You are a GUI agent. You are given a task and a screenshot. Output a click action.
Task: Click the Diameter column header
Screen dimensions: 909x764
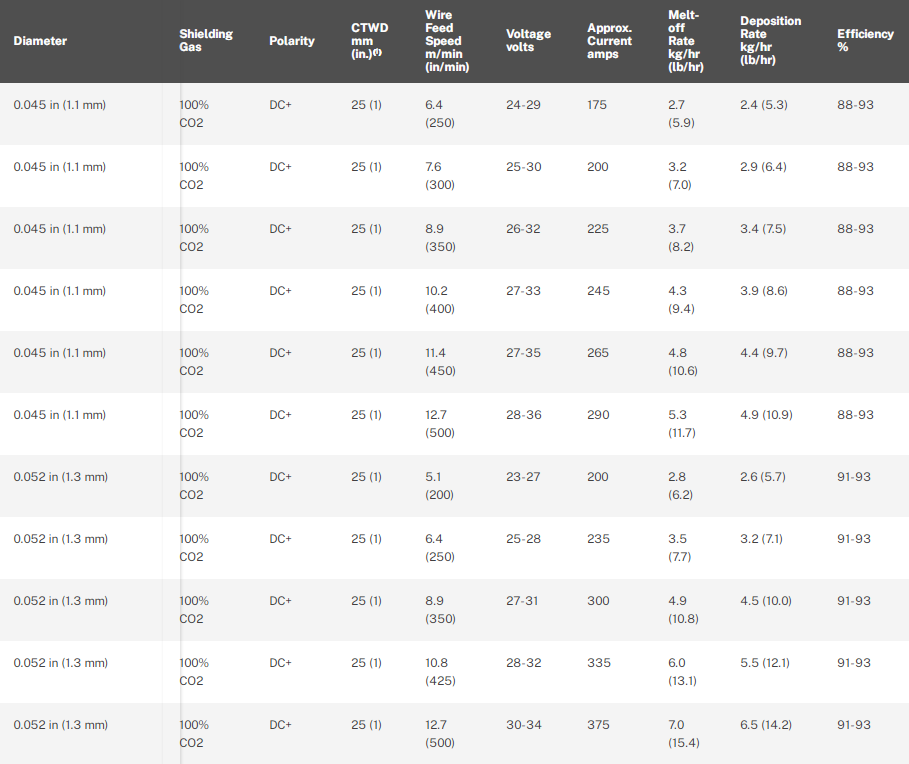point(40,41)
